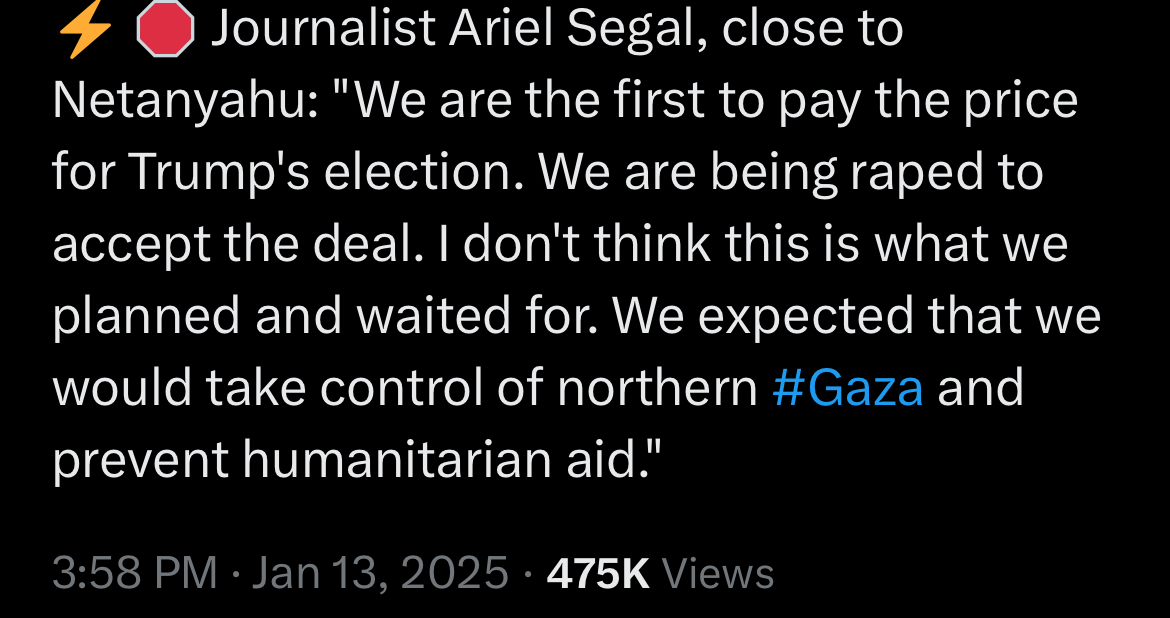Select the Jan 13, 2025 date
1170x618 pixels.
[x=381, y=574]
